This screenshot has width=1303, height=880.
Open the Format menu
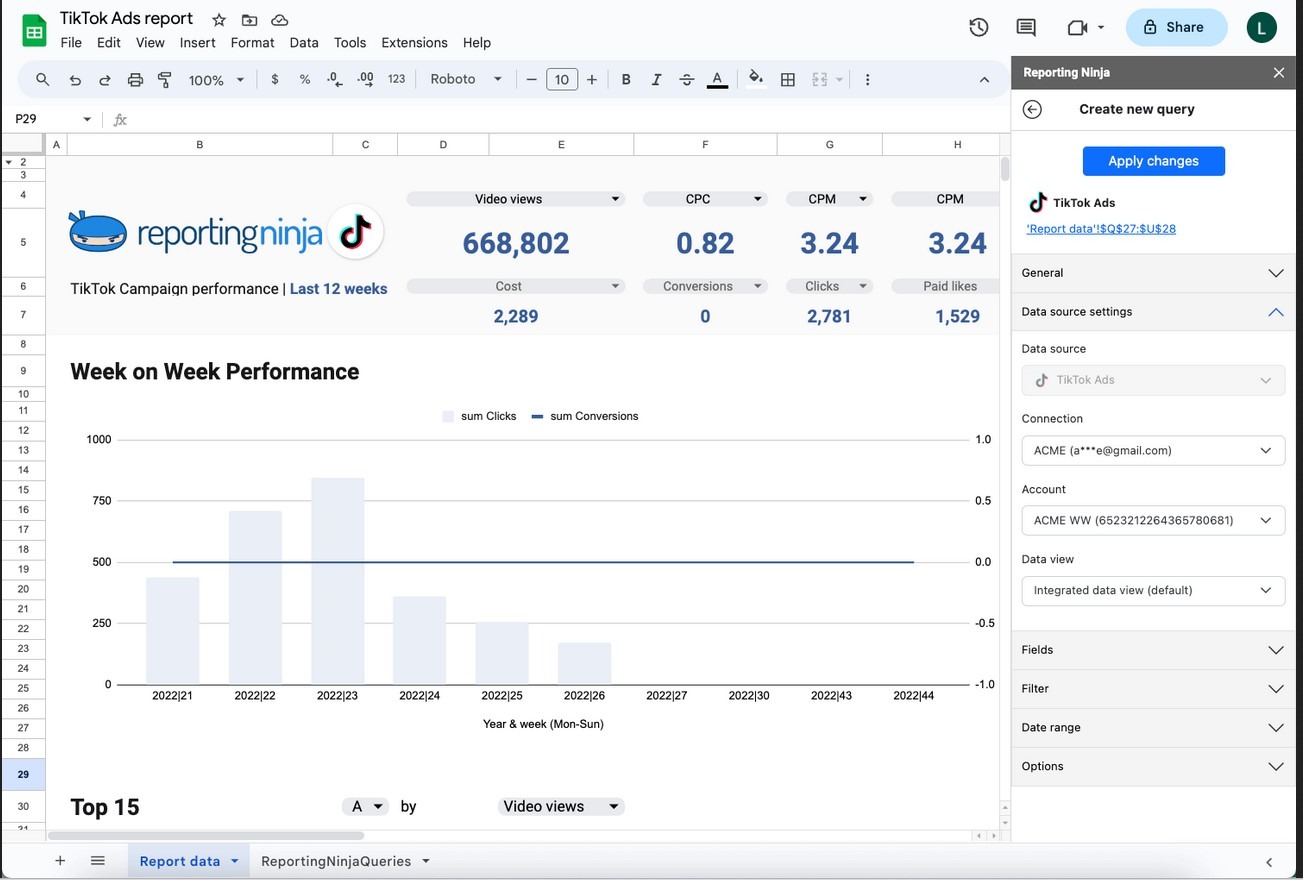pos(252,43)
